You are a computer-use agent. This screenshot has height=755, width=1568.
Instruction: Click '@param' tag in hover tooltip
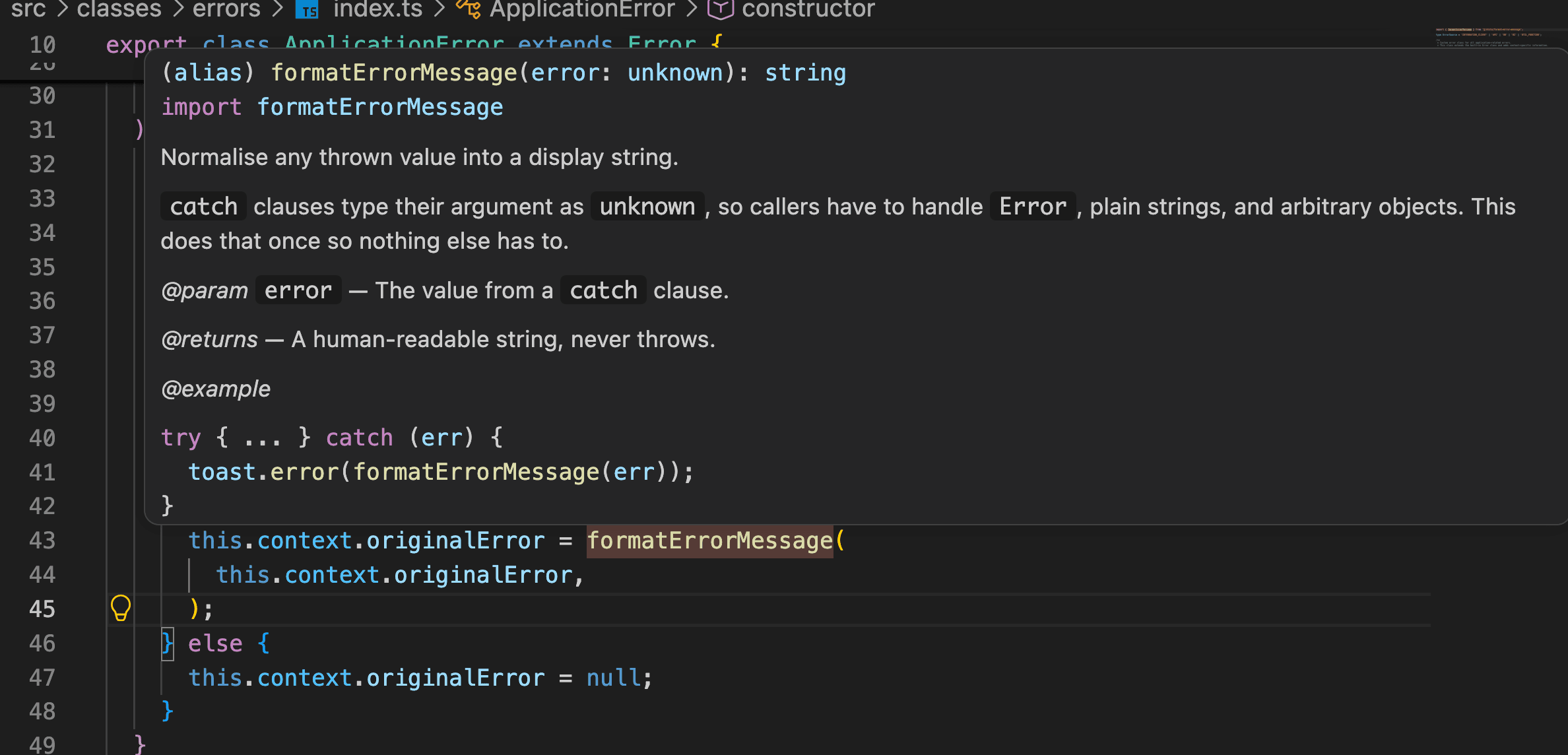pos(205,290)
